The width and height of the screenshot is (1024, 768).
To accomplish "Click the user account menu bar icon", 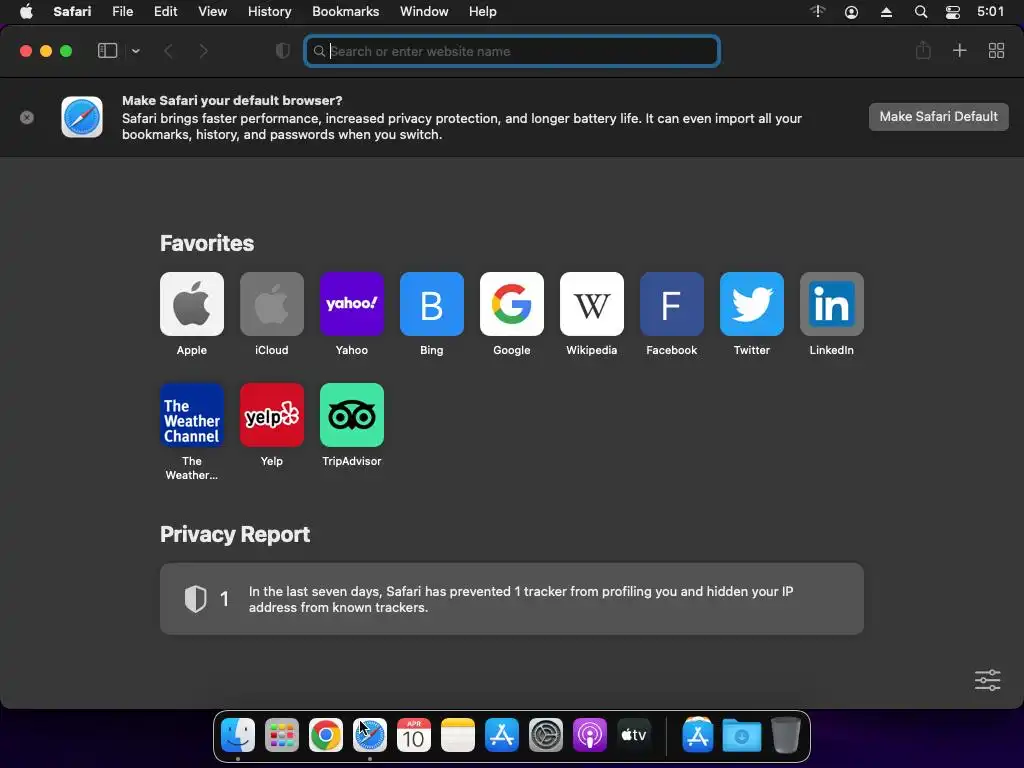I will pos(852,12).
